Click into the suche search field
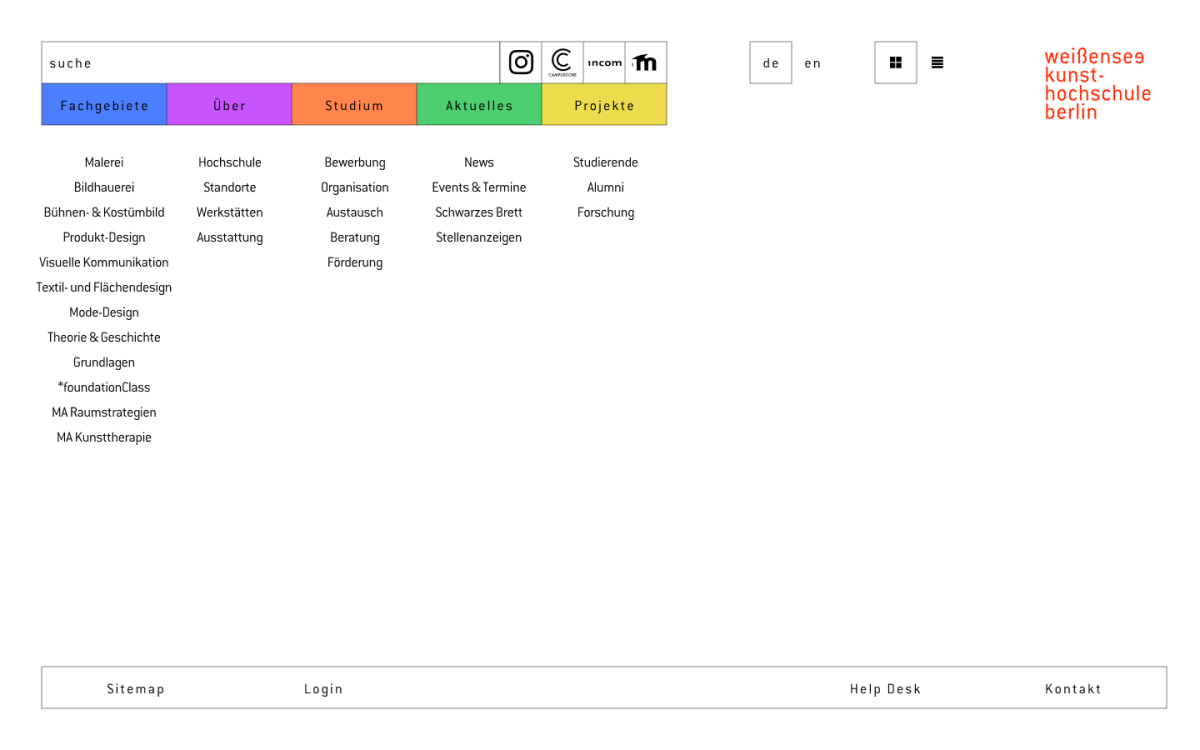Image resolution: width=1200 pixels, height=750 pixels. click(x=270, y=63)
